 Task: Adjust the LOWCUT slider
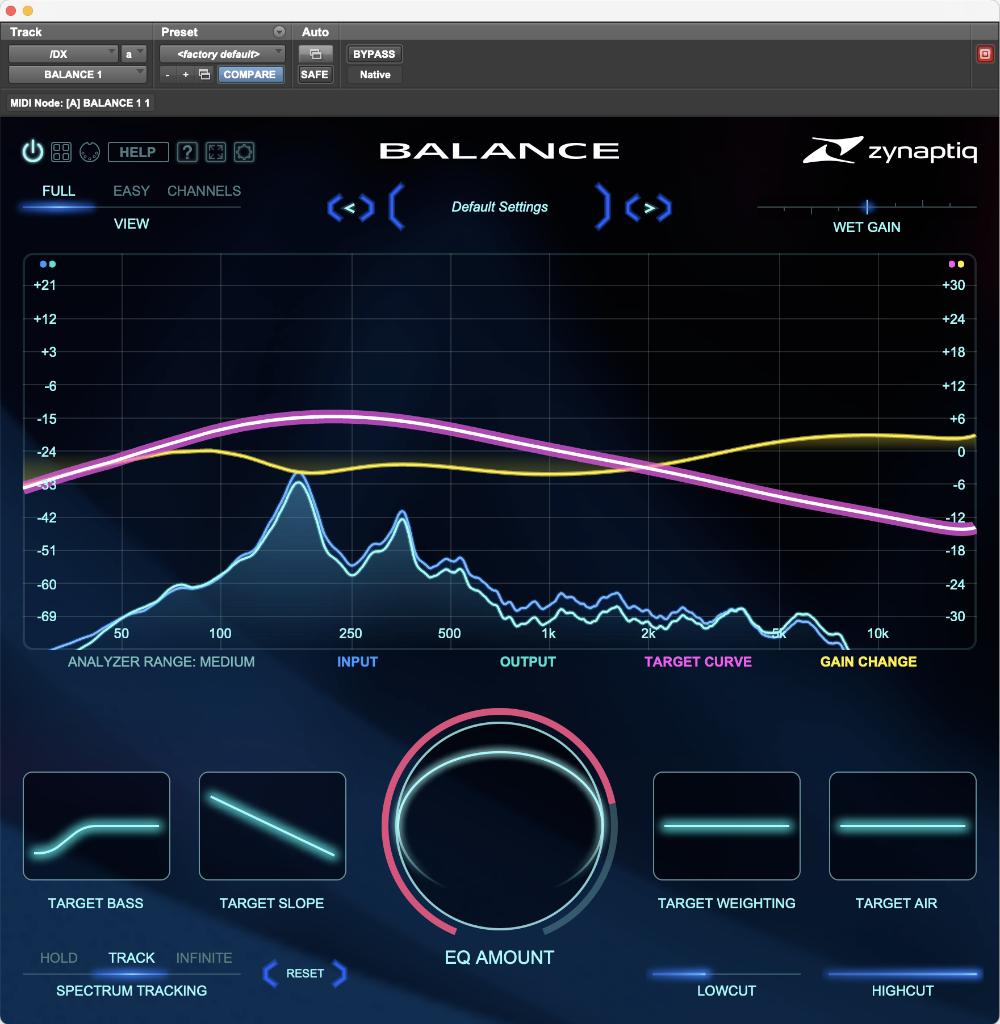pyautogui.click(x=726, y=974)
